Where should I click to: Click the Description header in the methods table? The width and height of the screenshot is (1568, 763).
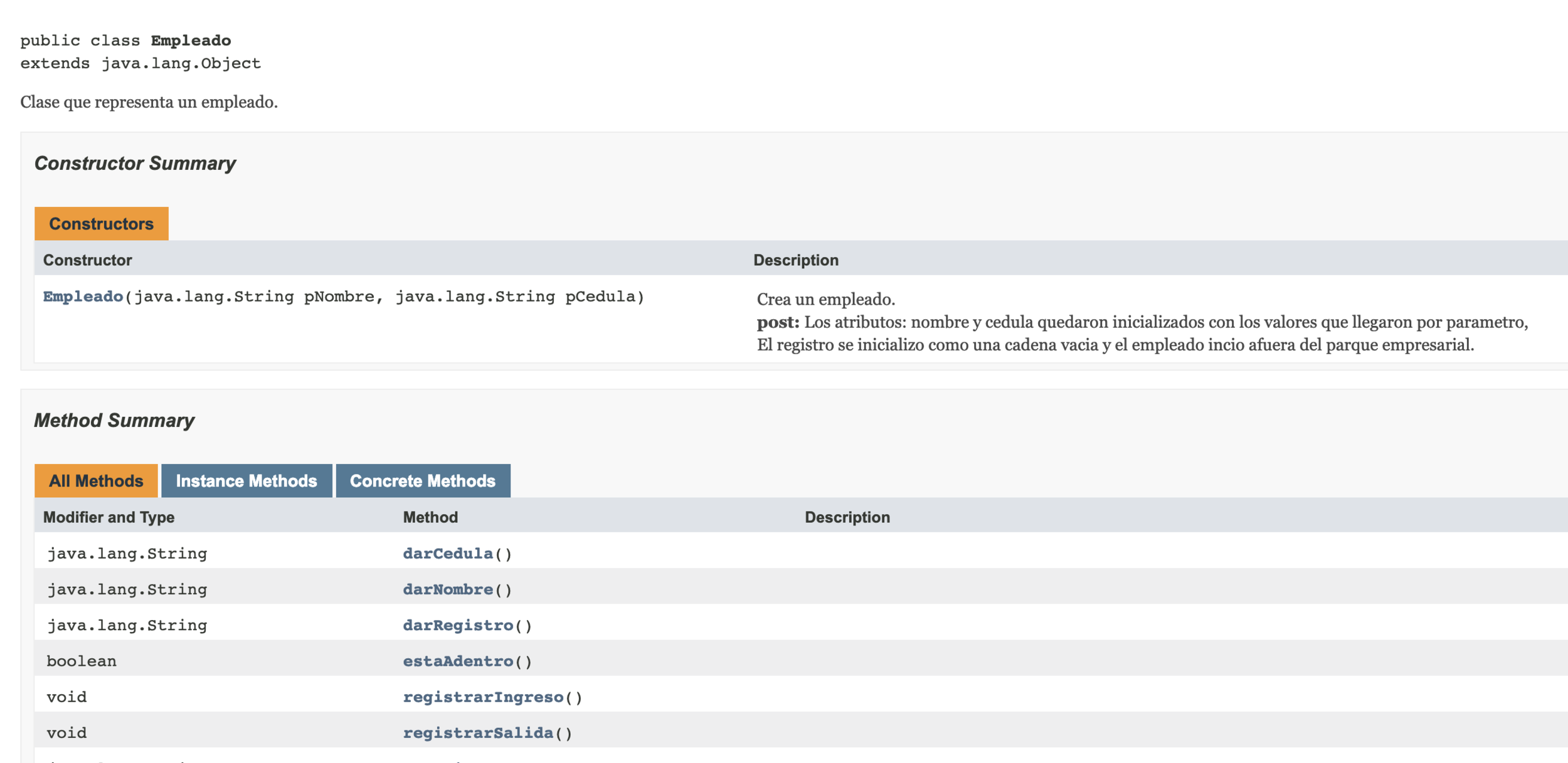point(847,517)
